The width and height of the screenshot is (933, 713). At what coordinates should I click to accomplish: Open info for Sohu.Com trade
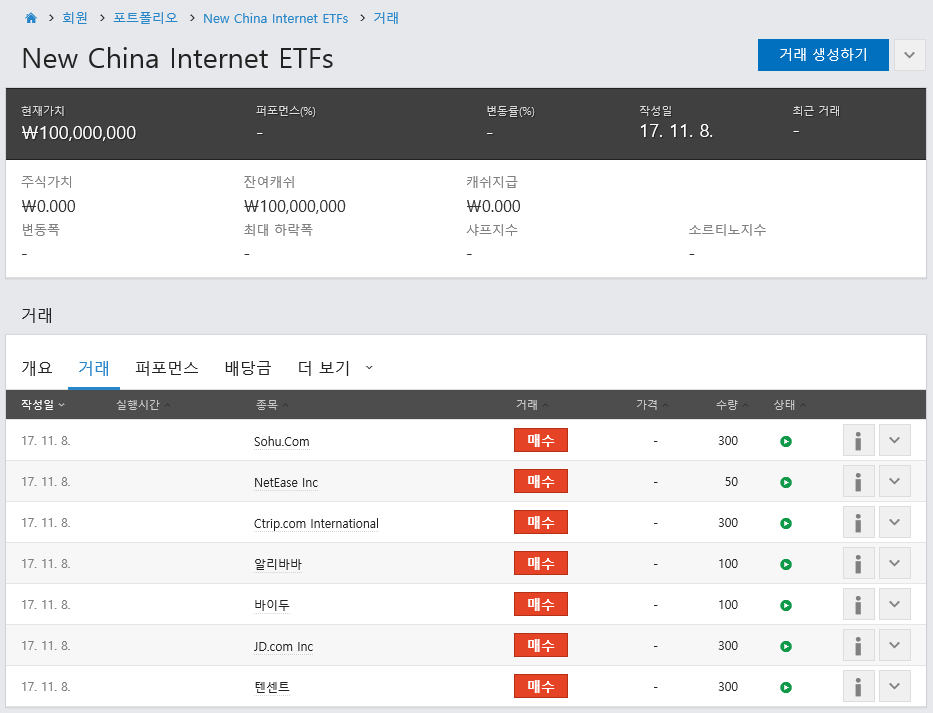858,440
